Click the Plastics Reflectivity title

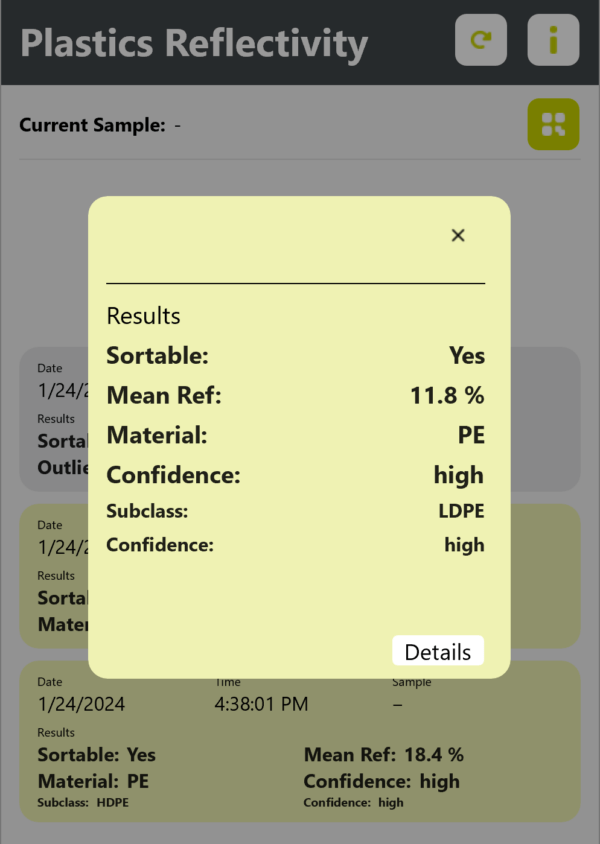(x=194, y=42)
